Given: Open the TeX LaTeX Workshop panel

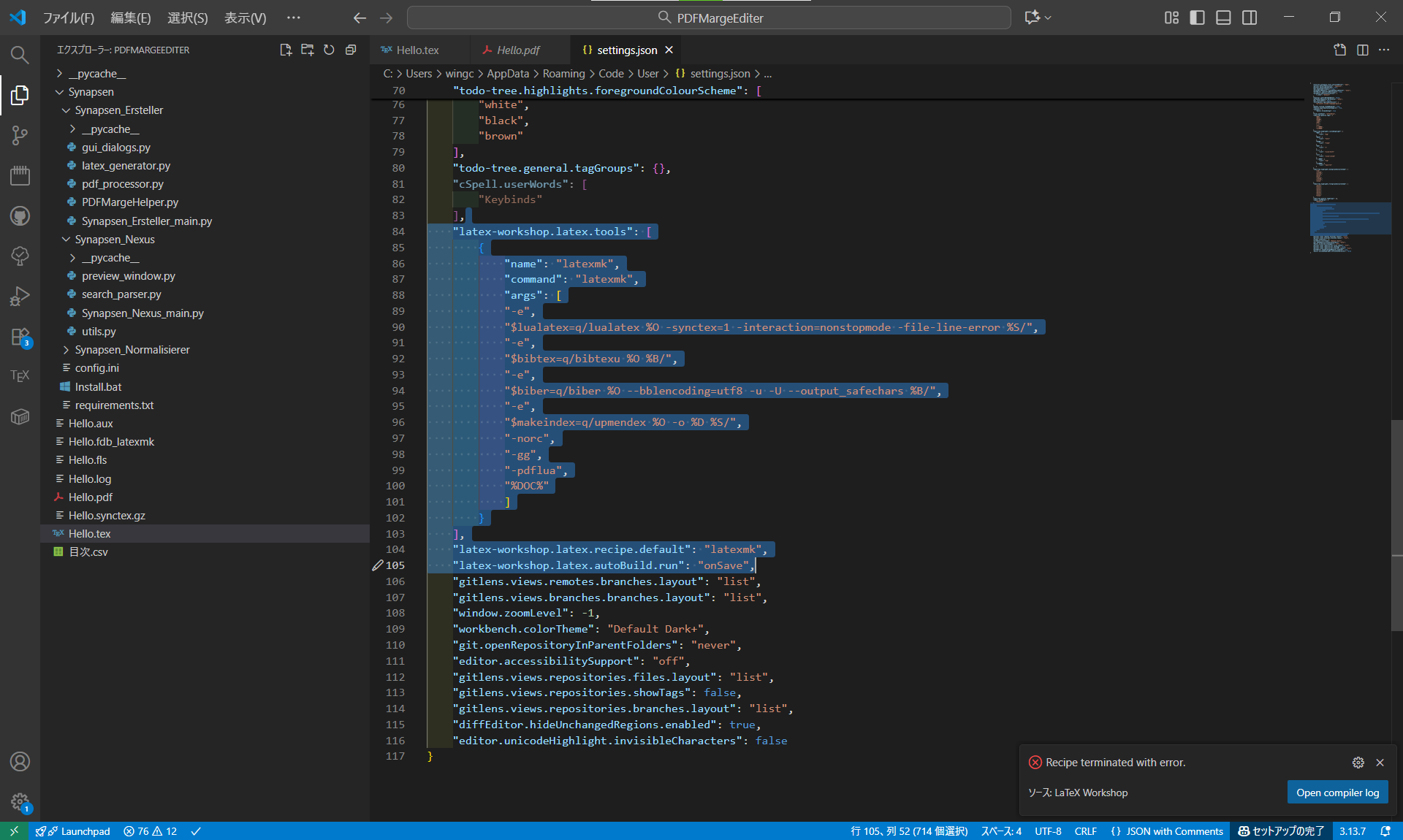Looking at the screenshot, I should tap(20, 375).
